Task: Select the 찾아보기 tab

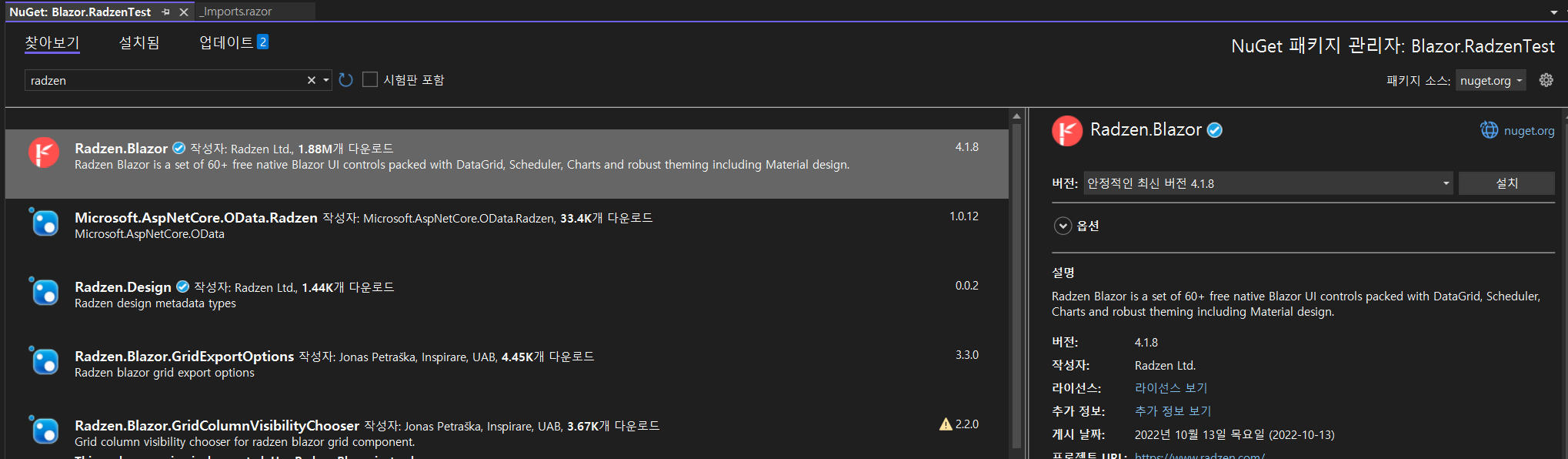Action: click(52, 42)
